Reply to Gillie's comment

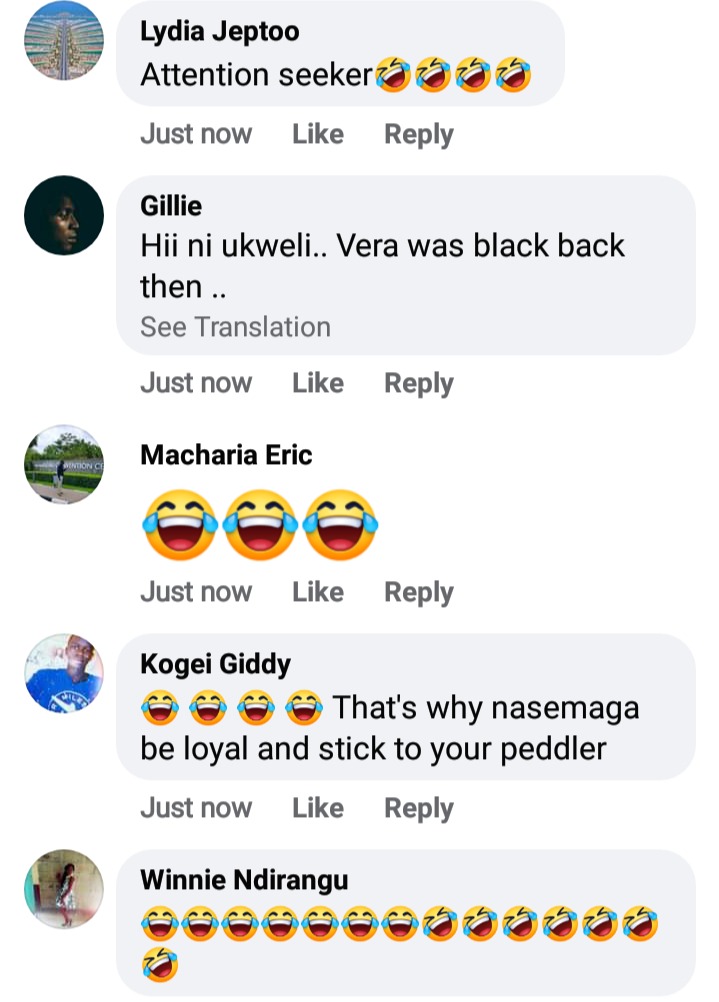click(419, 384)
